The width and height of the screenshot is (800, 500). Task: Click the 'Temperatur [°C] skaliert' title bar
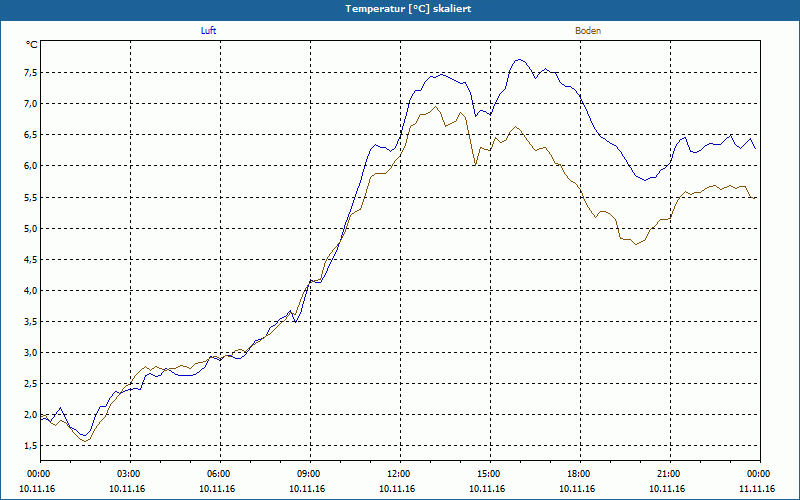400,9
